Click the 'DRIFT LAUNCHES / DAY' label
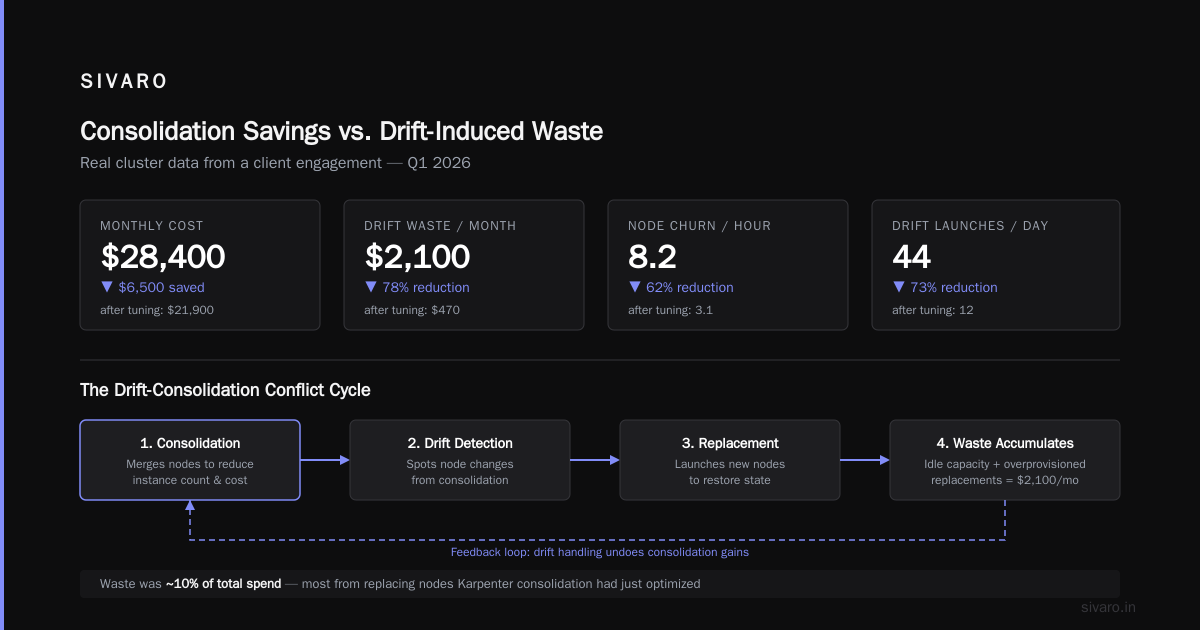 [x=970, y=226]
